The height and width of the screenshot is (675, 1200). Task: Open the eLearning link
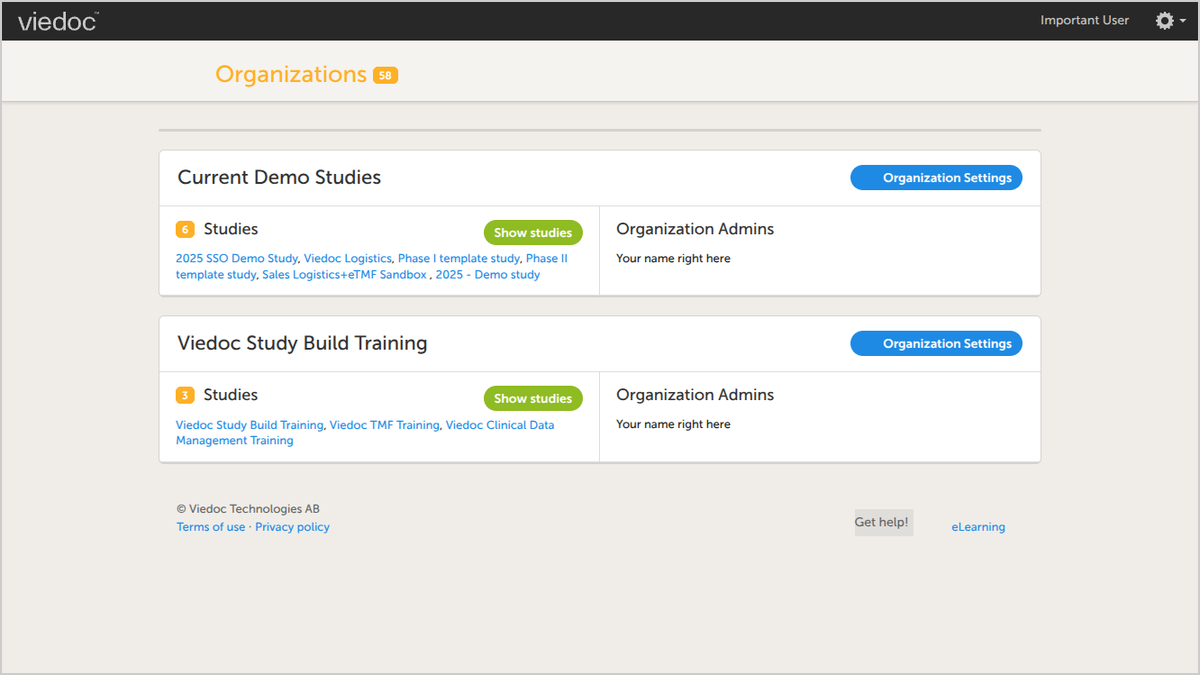pyautogui.click(x=978, y=527)
